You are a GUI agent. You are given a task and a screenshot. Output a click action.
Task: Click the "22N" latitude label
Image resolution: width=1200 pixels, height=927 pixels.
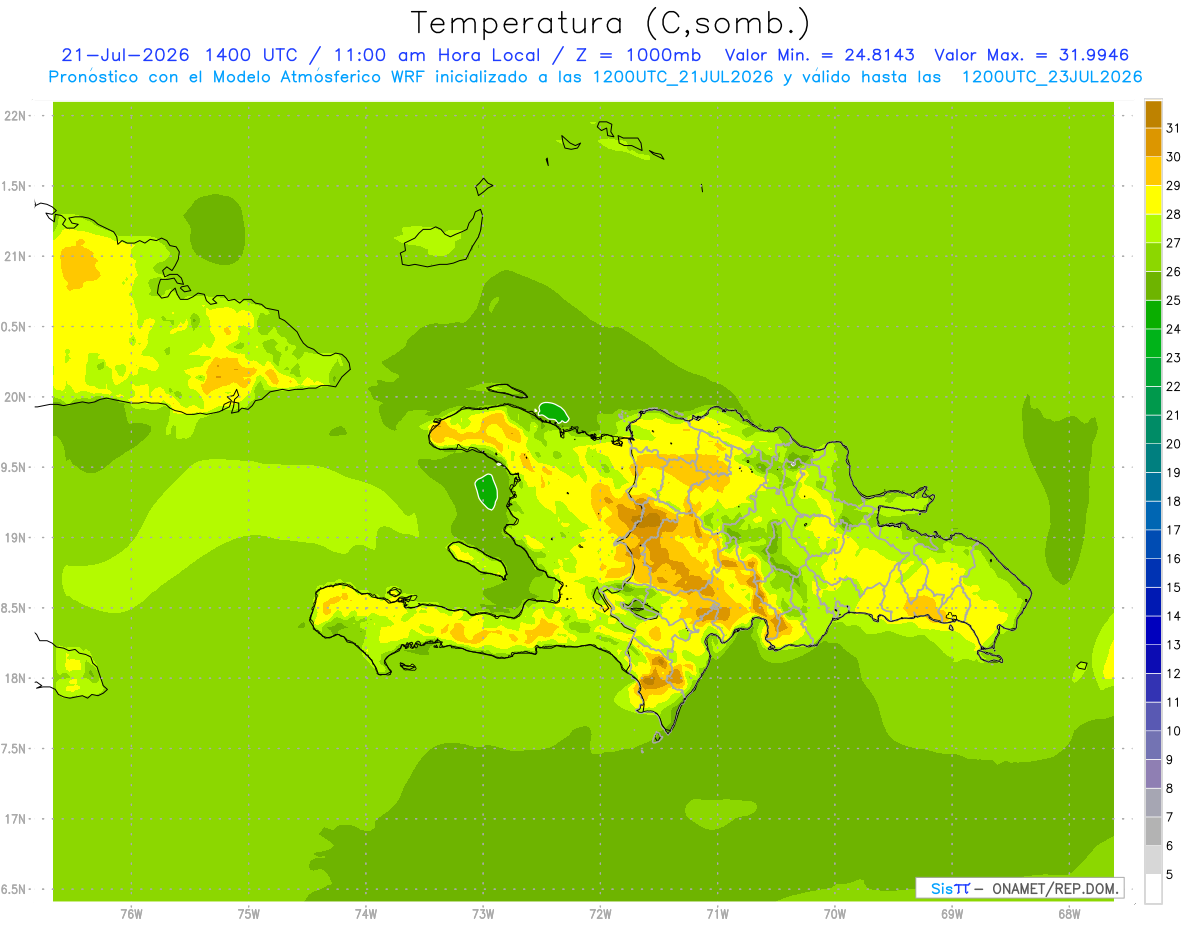point(15,116)
